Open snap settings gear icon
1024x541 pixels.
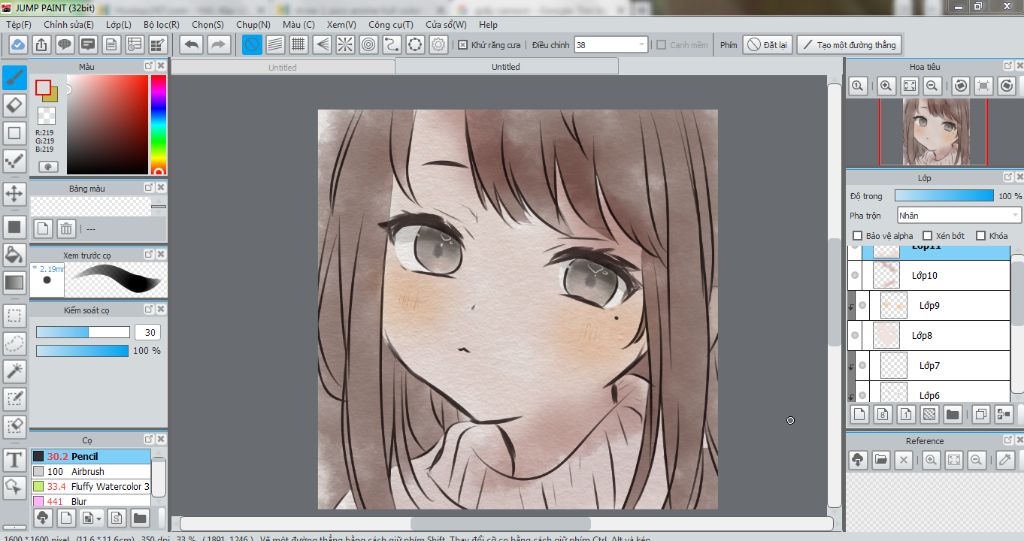coord(439,45)
